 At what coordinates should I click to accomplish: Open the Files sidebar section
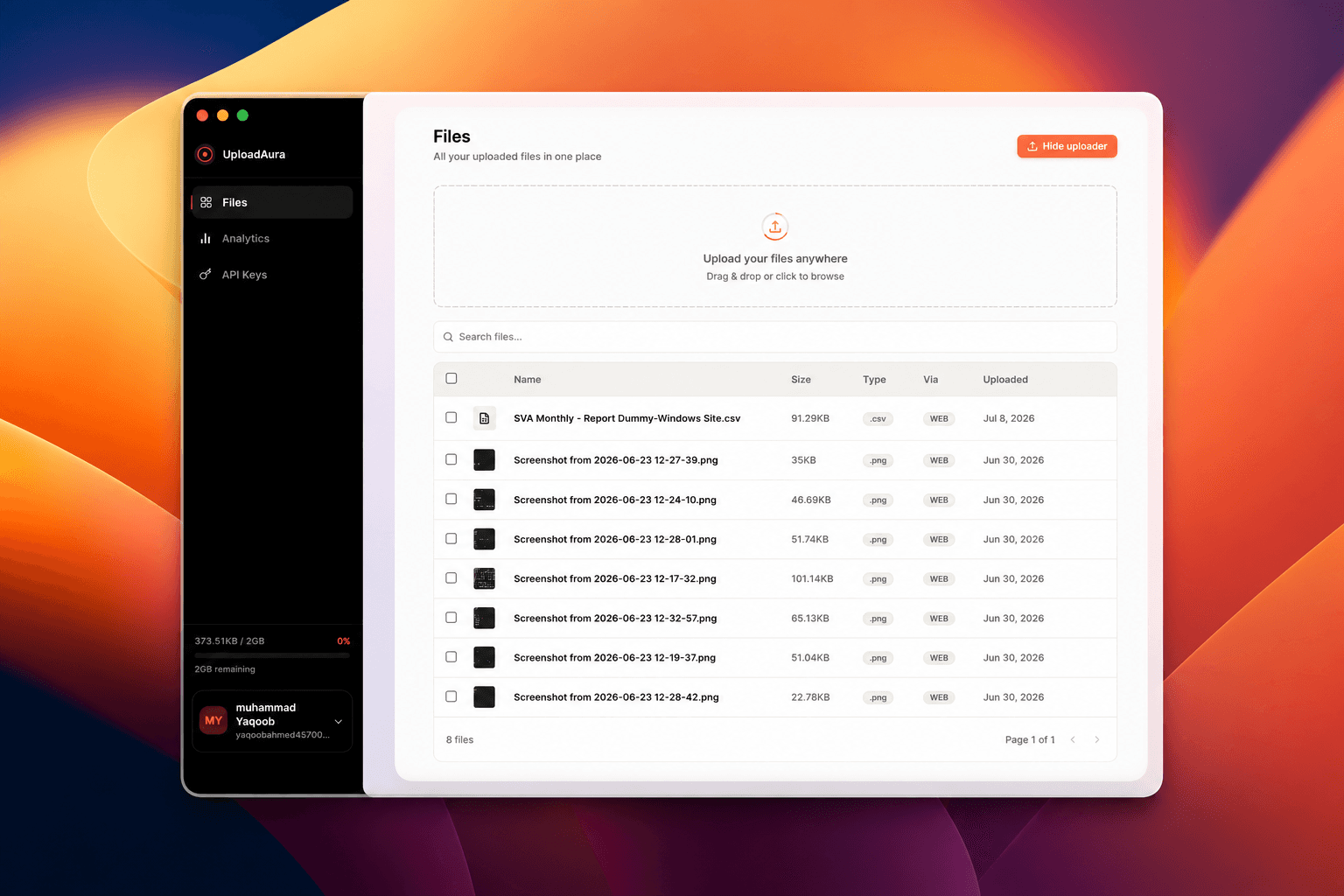pos(272,202)
